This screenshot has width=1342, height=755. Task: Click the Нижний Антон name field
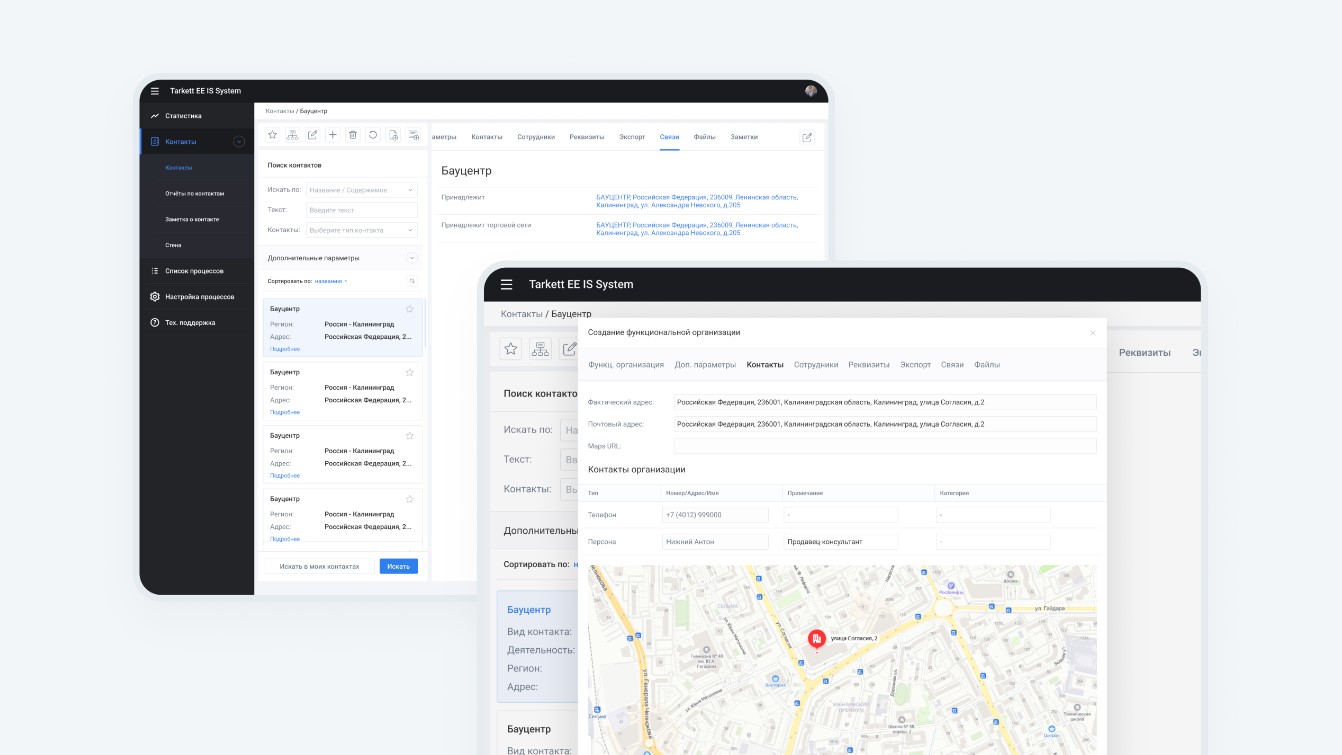[x=715, y=541]
